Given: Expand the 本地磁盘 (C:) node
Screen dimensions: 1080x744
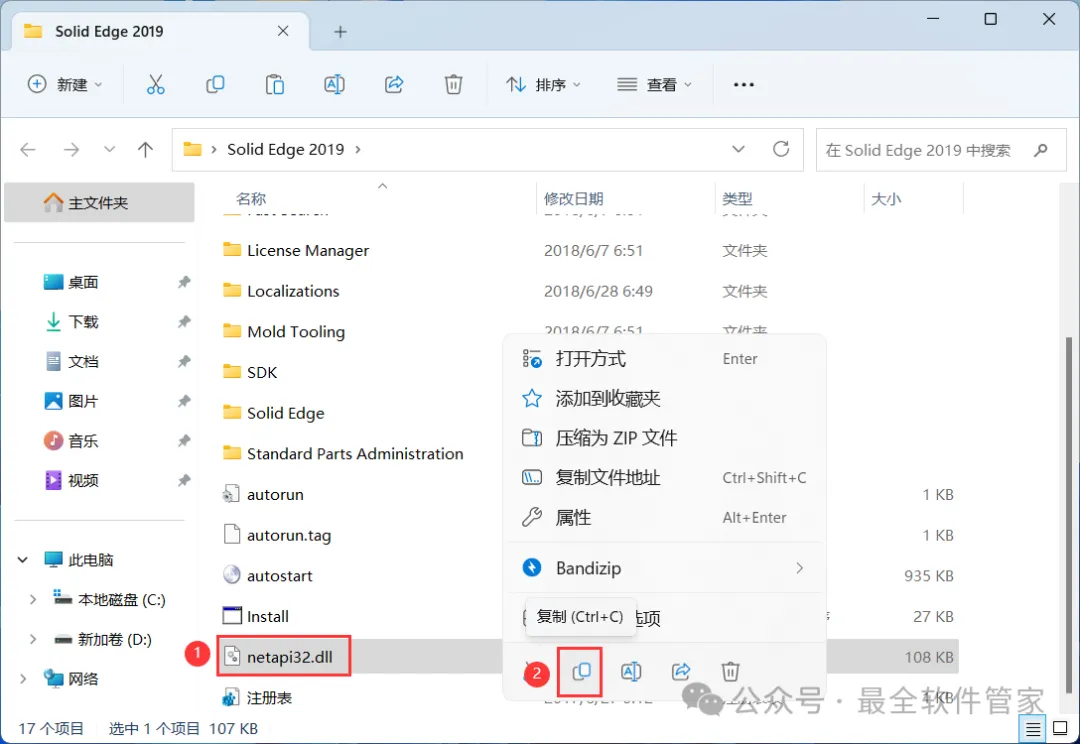Looking at the screenshot, I should (32, 600).
